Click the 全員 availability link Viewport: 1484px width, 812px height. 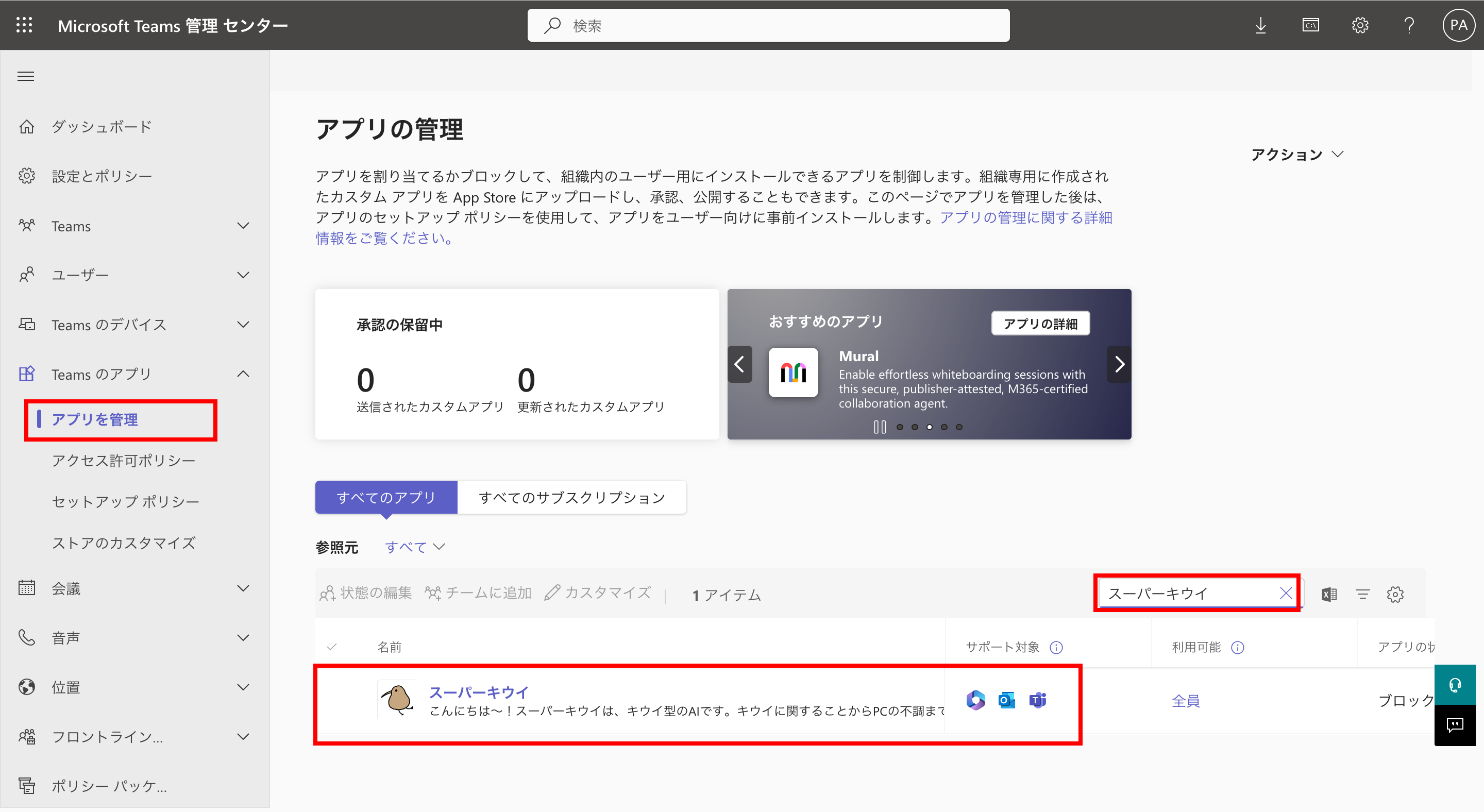coord(1186,700)
